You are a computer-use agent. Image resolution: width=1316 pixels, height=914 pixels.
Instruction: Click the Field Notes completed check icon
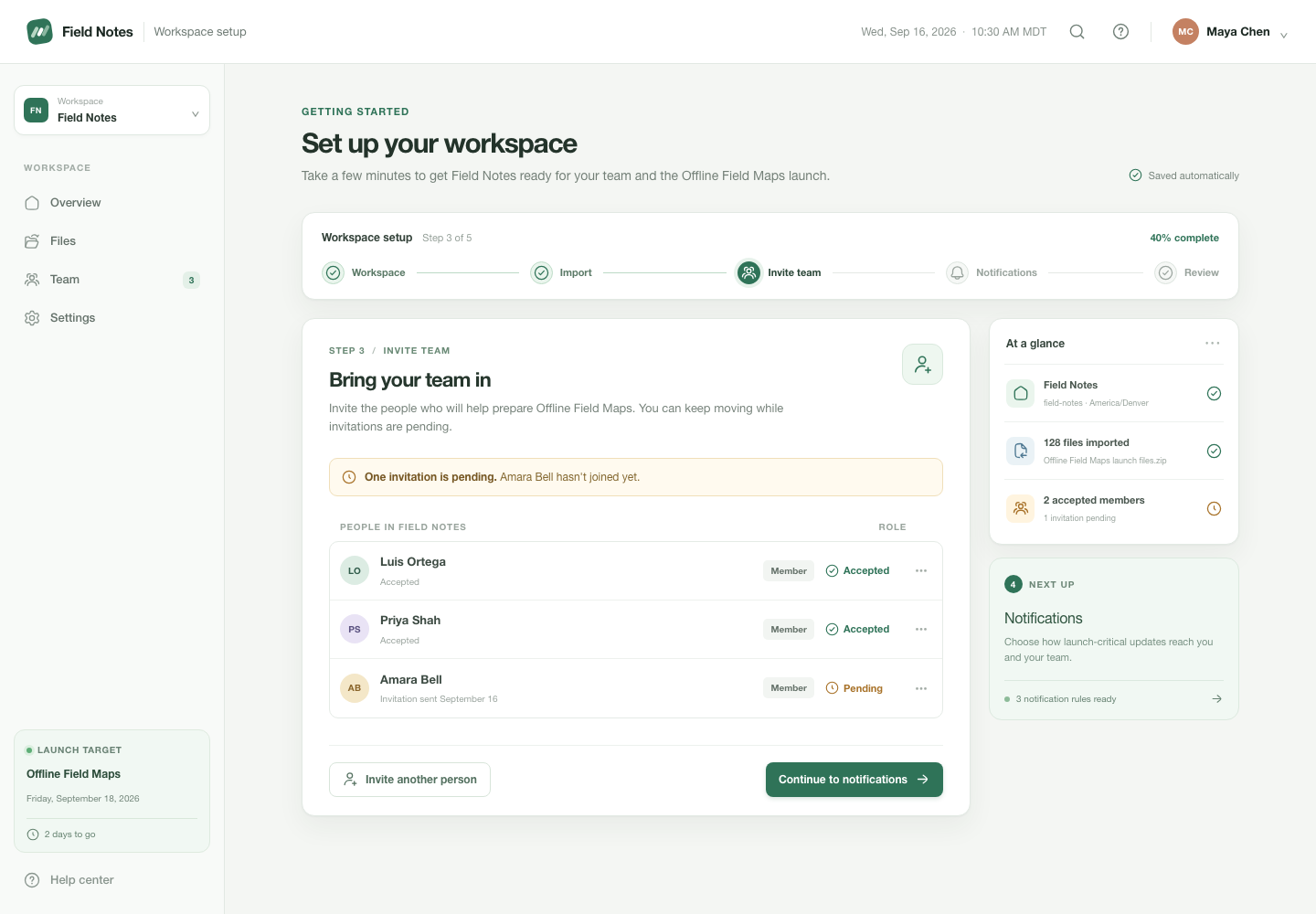click(x=1214, y=394)
